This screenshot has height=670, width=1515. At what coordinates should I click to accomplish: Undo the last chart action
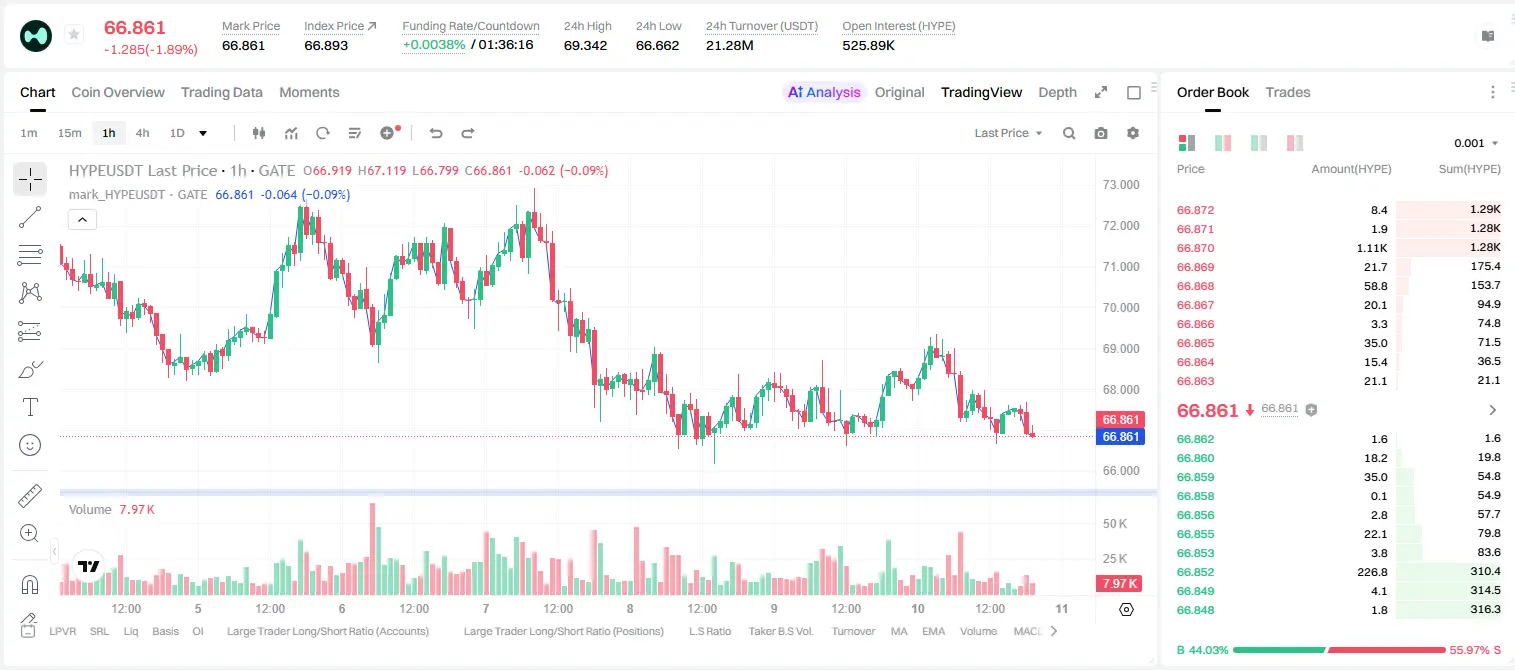pos(435,133)
